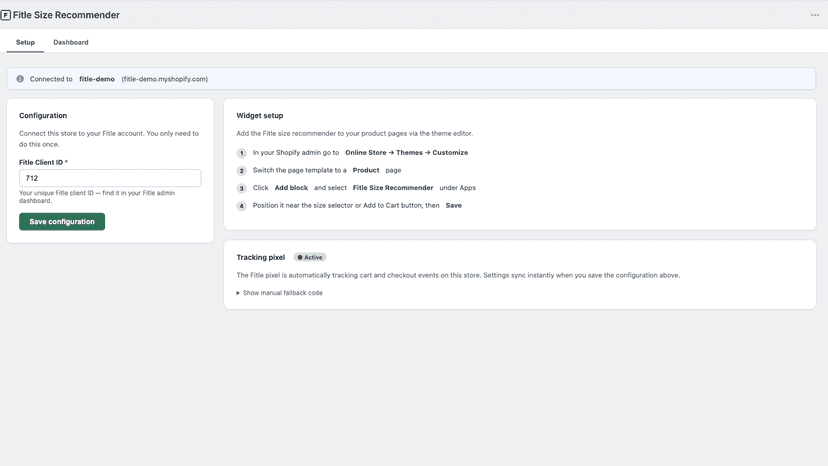Screen dimensions: 828x466
Task: Switch to the Setup tab
Action: click(x=25, y=42)
